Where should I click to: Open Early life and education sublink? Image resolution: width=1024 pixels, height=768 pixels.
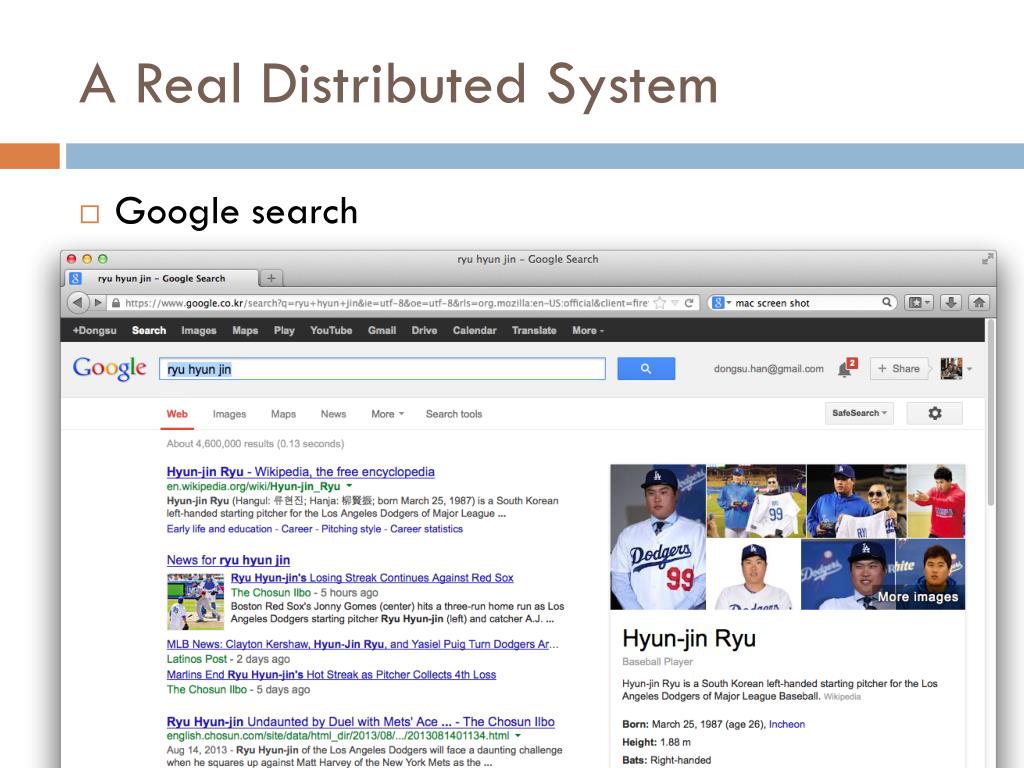(x=219, y=529)
